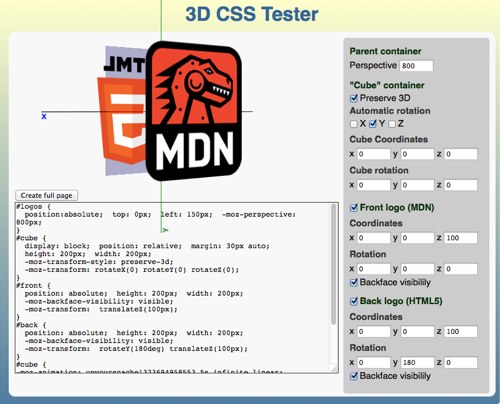Screen dimensions: 500x404
Task: Click Back logo Coordinates x field
Action: 373,331
